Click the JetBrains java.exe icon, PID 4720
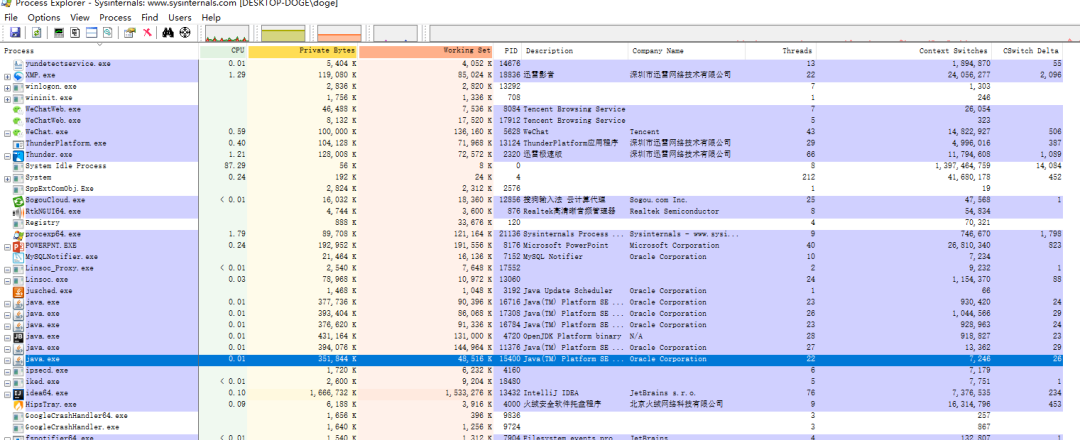Image resolution: width=1080 pixels, height=440 pixels. click(x=19, y=337)
